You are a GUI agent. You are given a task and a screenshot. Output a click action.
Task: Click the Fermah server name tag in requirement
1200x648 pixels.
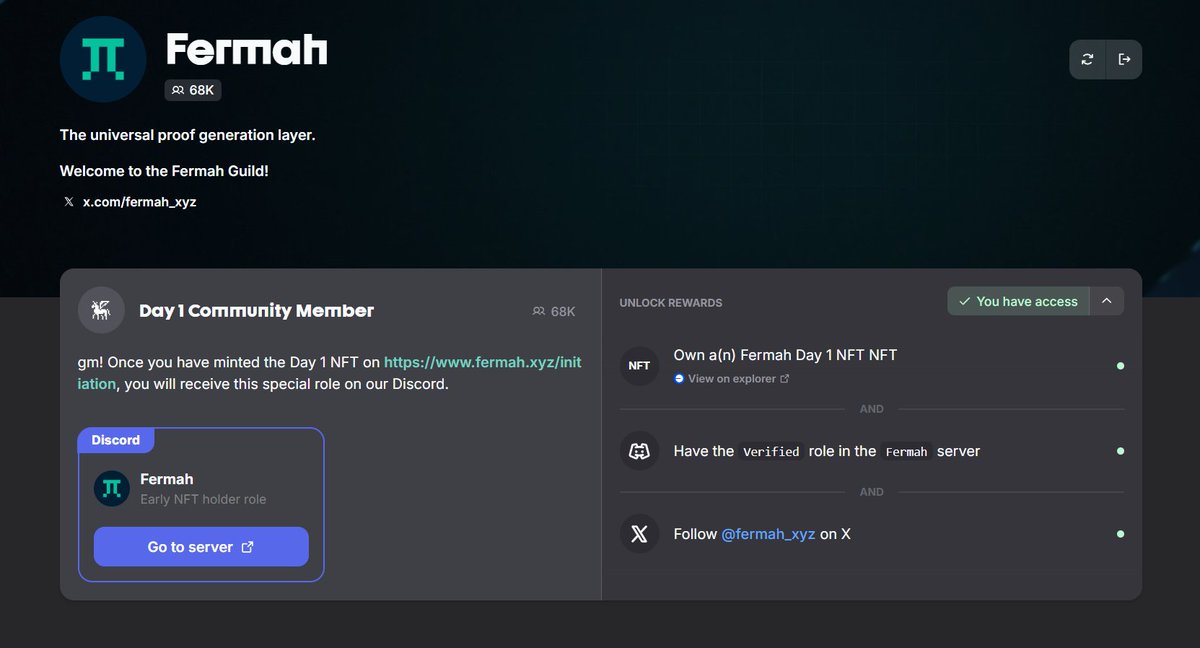tap(906, 452)
